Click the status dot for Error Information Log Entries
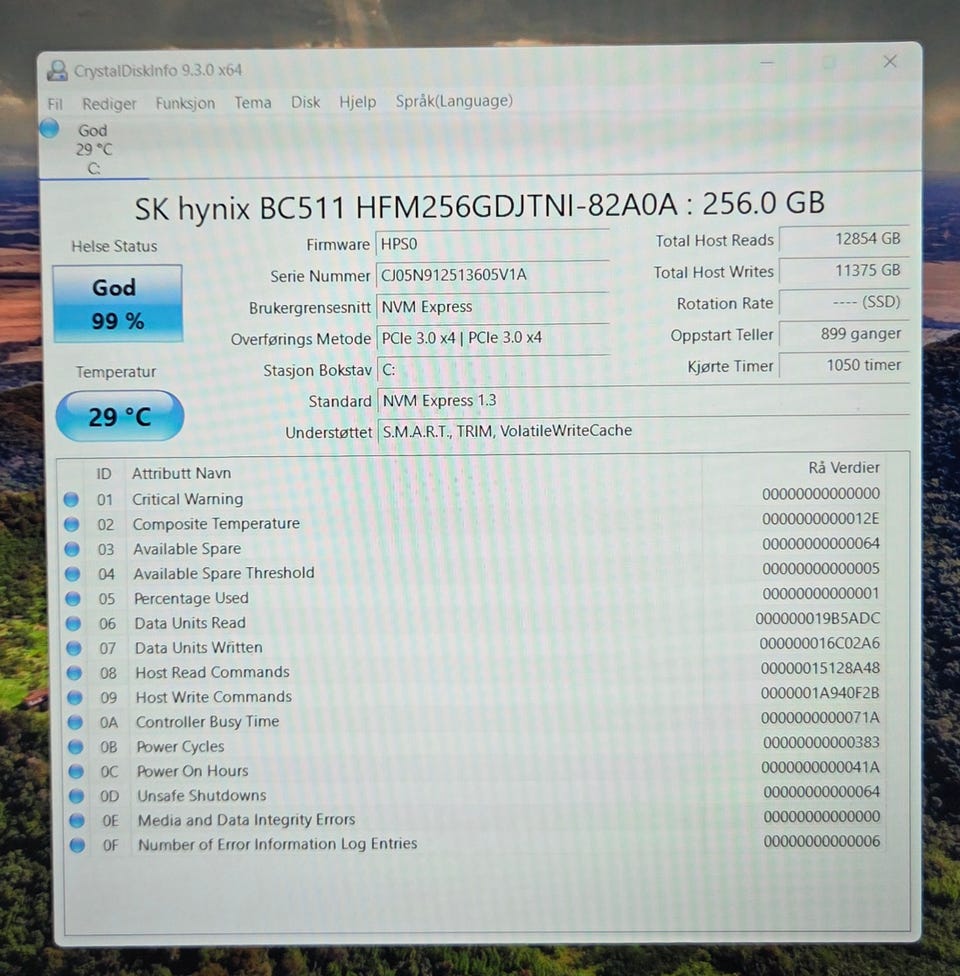This screenshot has width=960, height=976. click(x=77, y=845)
